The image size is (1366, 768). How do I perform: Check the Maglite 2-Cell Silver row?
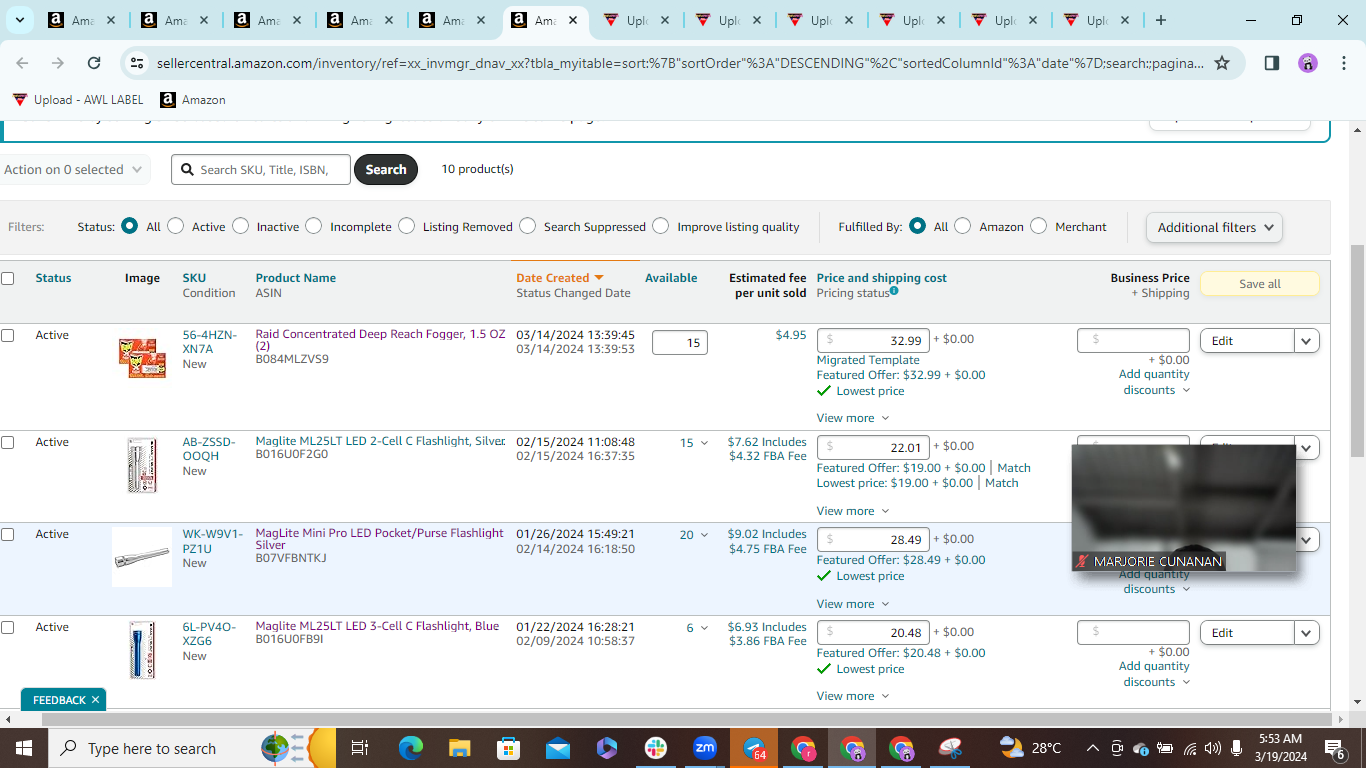pos(8,442)
